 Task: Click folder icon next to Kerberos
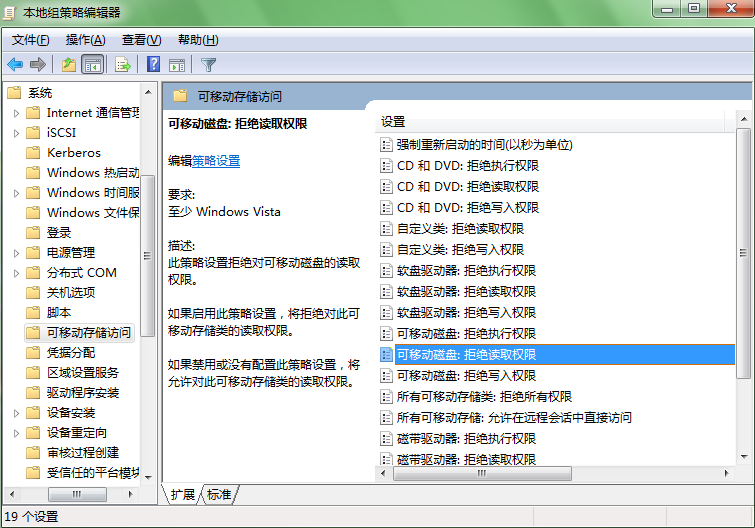point(33,153)
